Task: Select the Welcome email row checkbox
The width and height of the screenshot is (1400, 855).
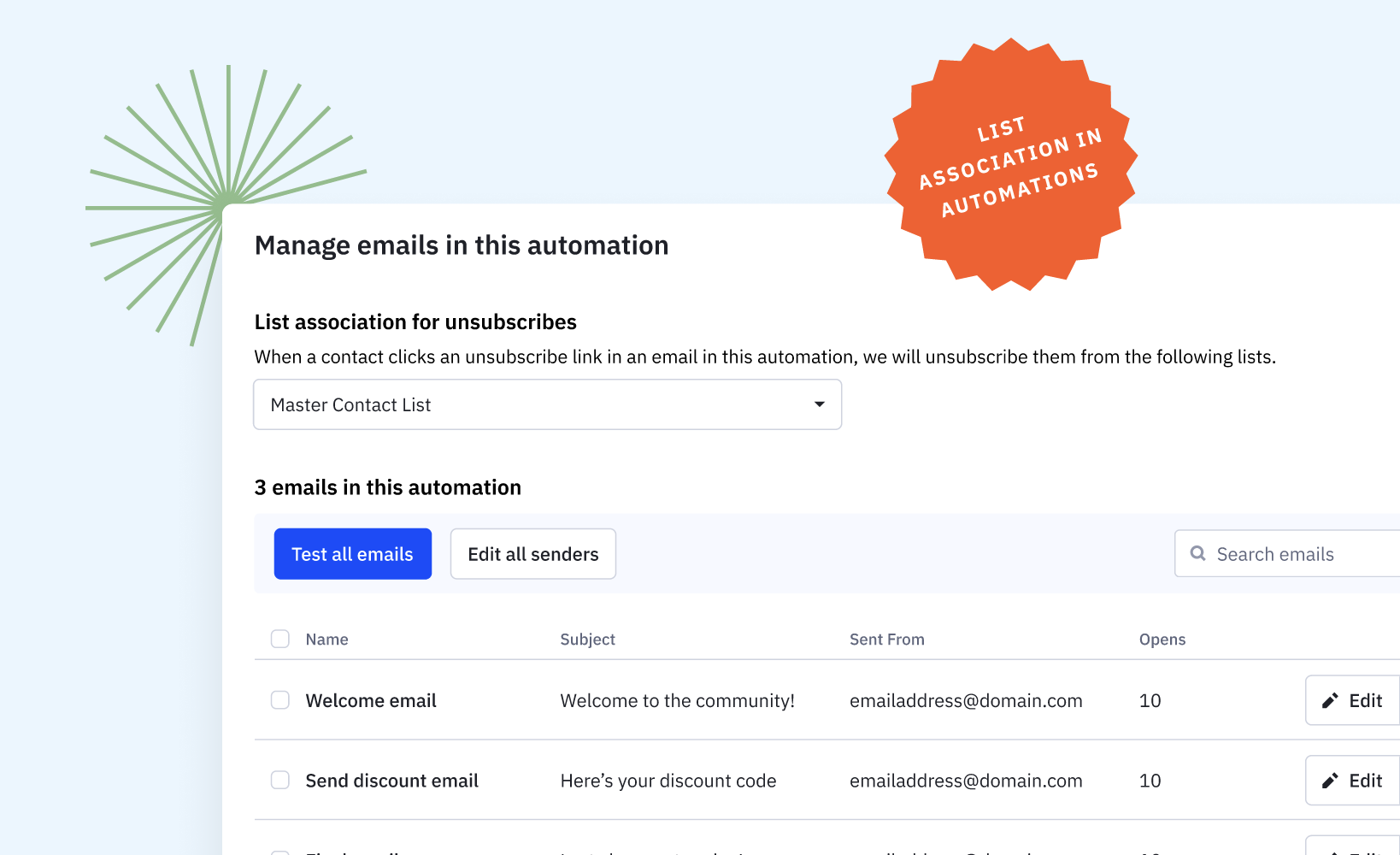Action: point(279,700)
